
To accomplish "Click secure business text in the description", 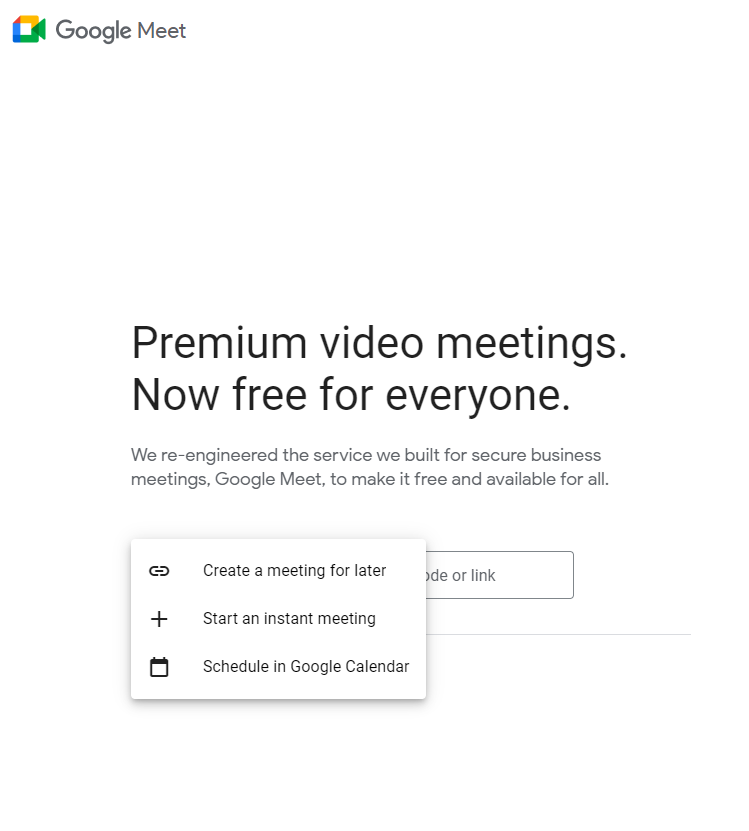I will (x=536, y=455).
